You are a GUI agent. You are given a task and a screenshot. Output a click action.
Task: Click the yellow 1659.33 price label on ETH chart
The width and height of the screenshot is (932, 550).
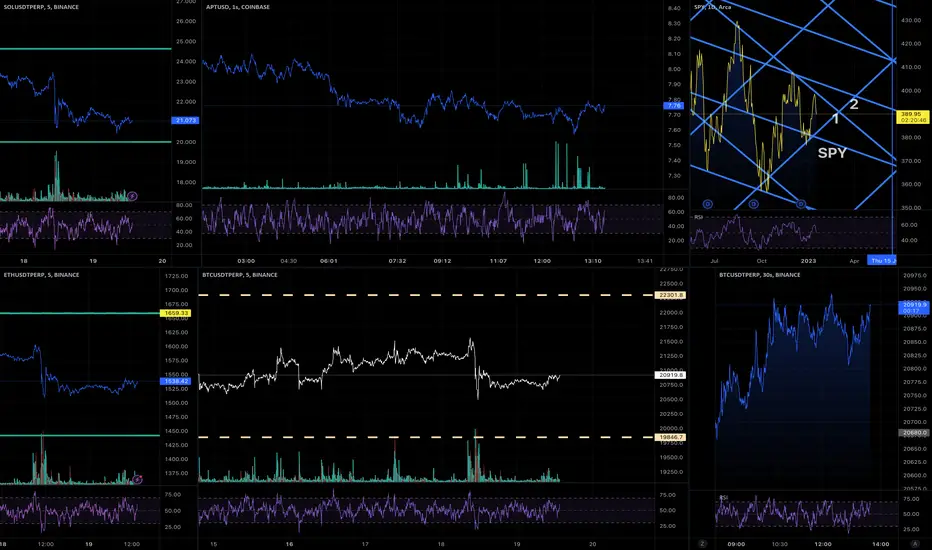(x=175, y=313)
